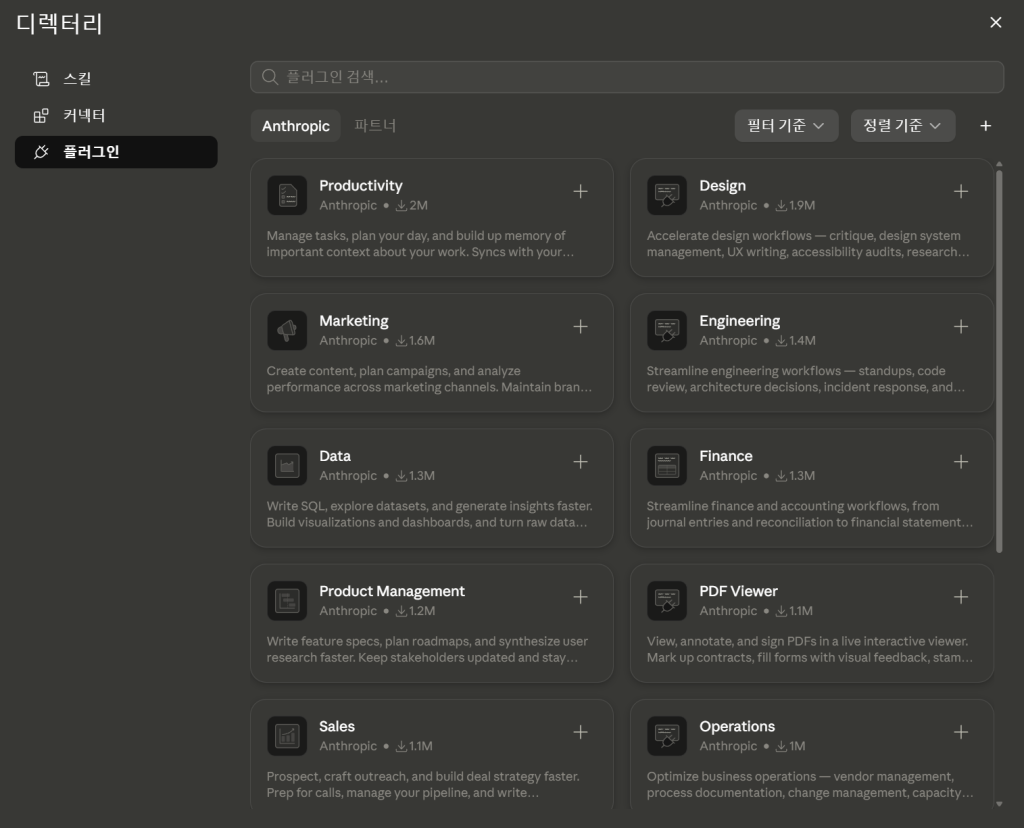Click the Engineering description 'Streamline engineering workflows'
This screenshot has height=828, width=1024.
(805, 379)
